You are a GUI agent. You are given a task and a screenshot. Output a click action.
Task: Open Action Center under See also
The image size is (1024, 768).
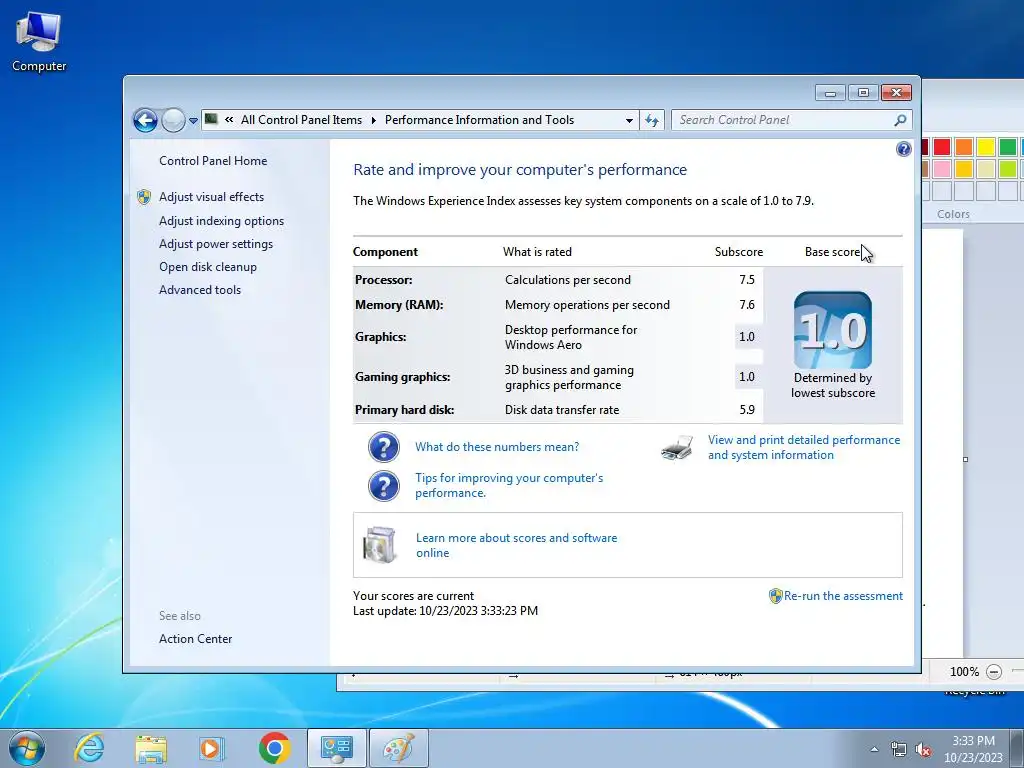coord(195,639)
